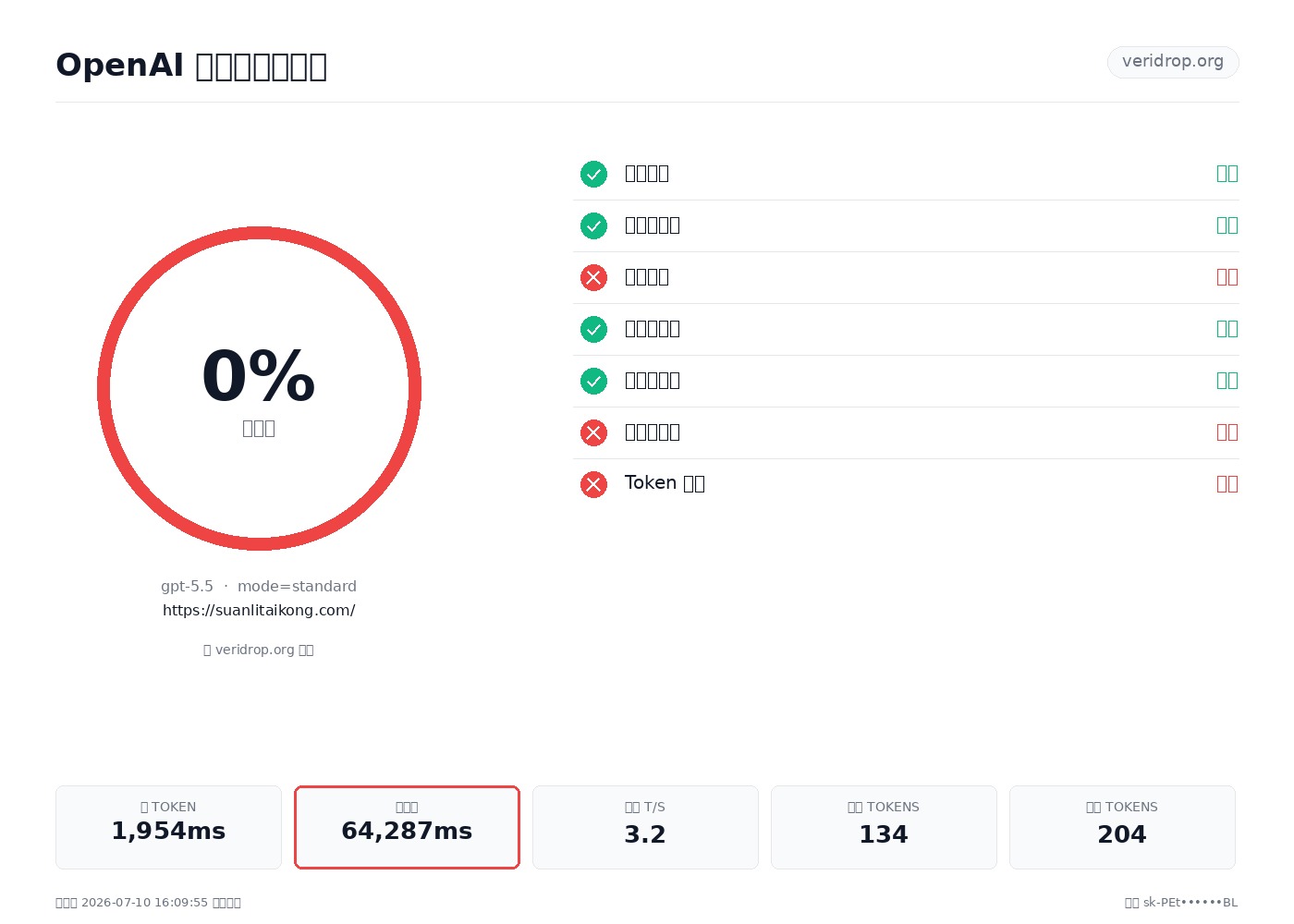1294x924 pixels.
Task: Click the red 0% circular gauge
Action: pos(259,388)
